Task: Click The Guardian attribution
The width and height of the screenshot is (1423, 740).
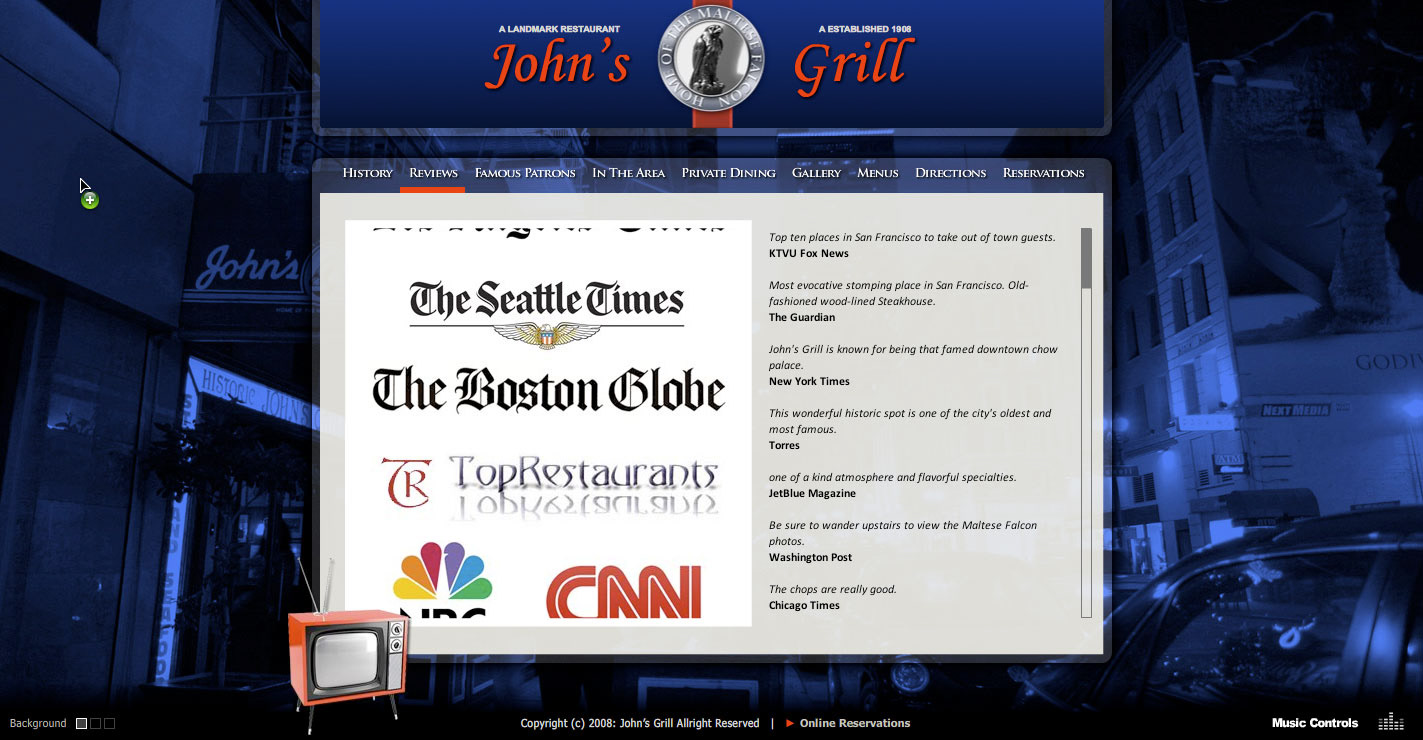Action: 801,317
